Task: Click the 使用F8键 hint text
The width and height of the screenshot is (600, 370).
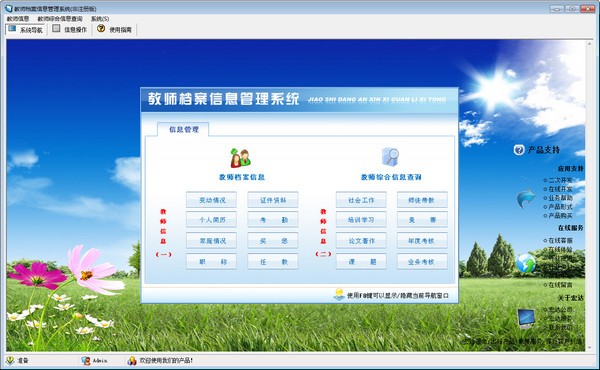Action: (398, 295)
